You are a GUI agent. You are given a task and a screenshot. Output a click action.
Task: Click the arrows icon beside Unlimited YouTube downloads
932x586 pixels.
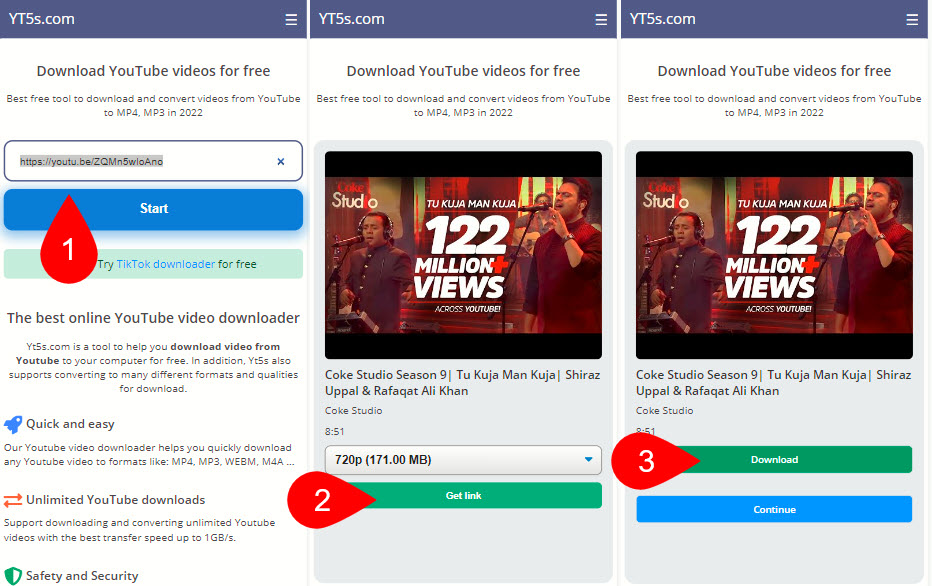[x=13, y=500]
